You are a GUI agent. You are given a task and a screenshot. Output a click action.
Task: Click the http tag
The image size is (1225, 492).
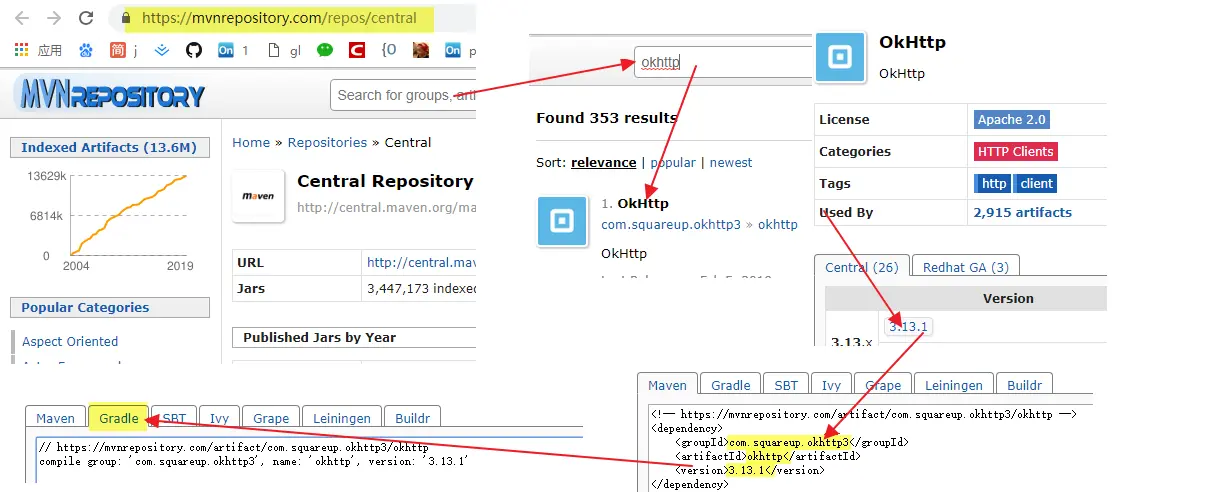(994, 183)
